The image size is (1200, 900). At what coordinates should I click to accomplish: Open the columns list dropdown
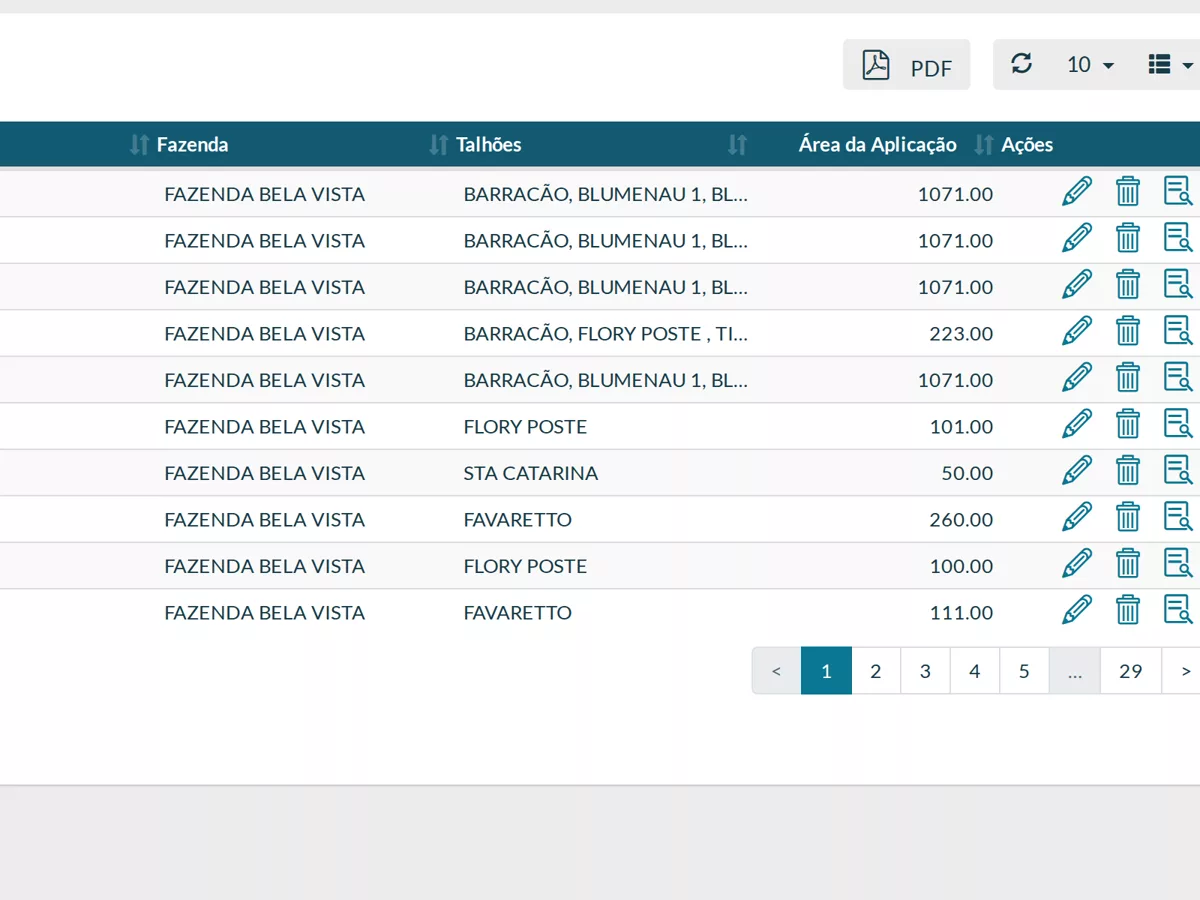tap(1170, 65)
